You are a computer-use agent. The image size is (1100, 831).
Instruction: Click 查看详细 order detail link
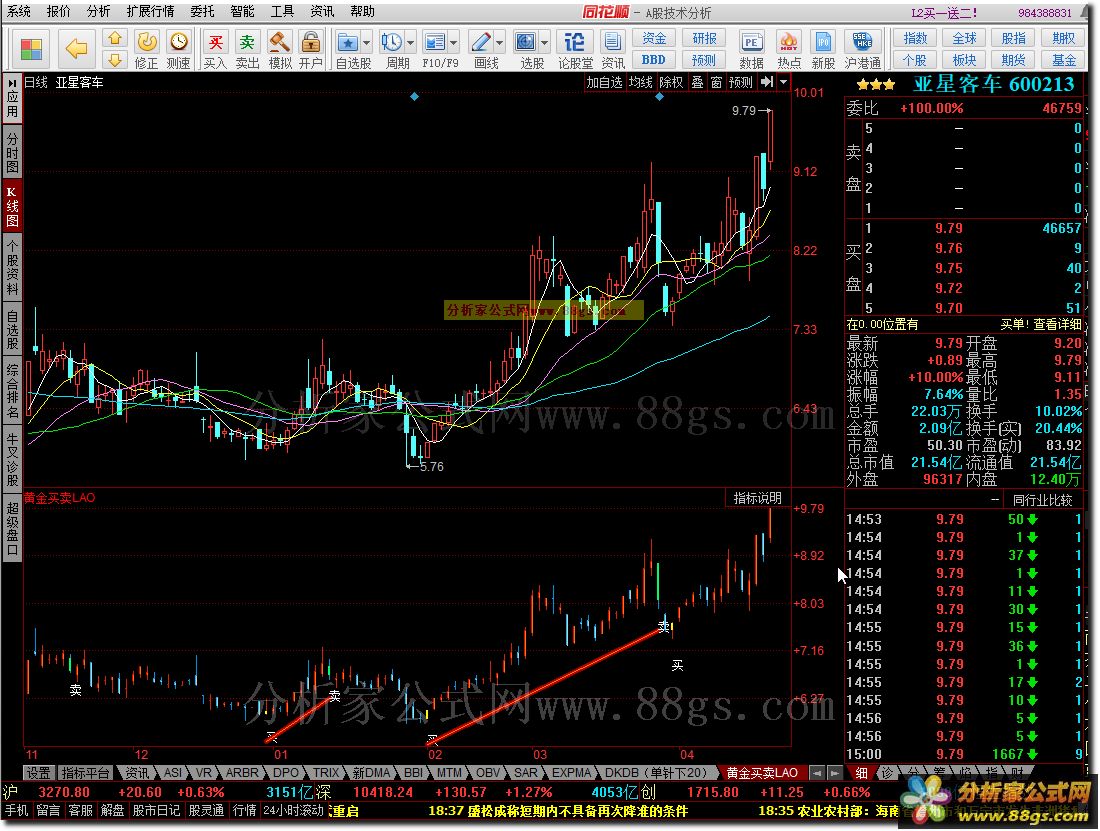click(x=1057, y=324)
